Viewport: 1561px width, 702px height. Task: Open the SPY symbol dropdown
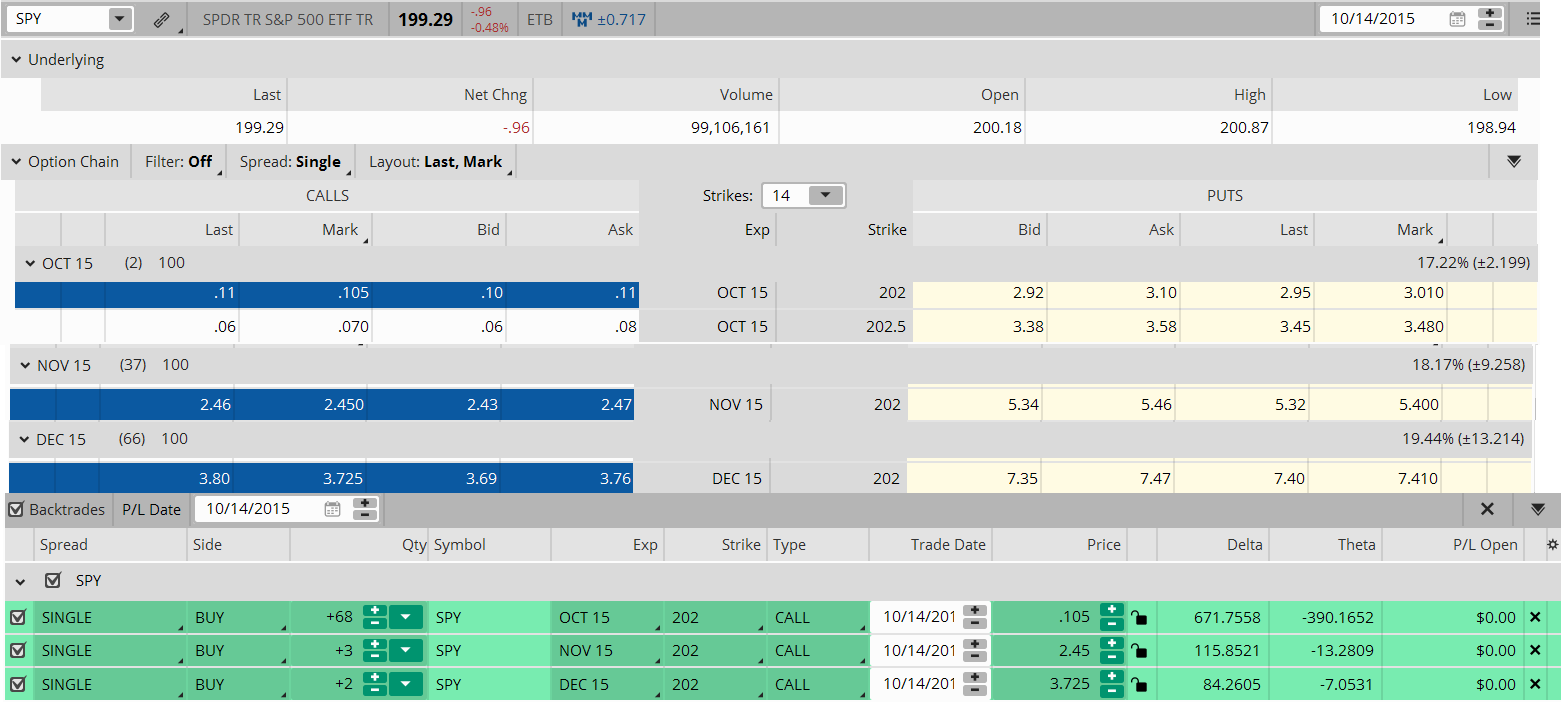[x=119, y=19]
